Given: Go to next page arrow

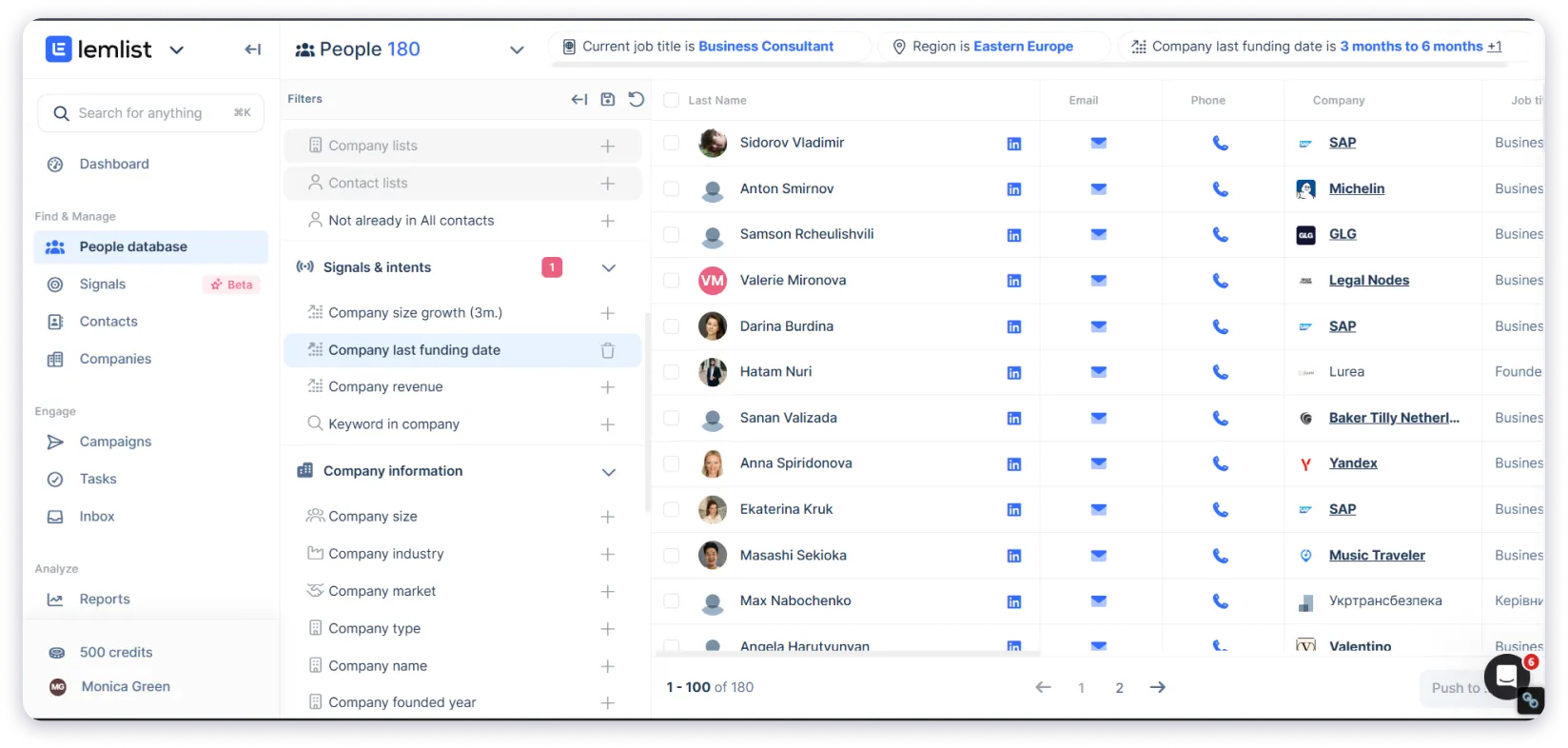Looking at the screenshot, I should pos(1158,687).
